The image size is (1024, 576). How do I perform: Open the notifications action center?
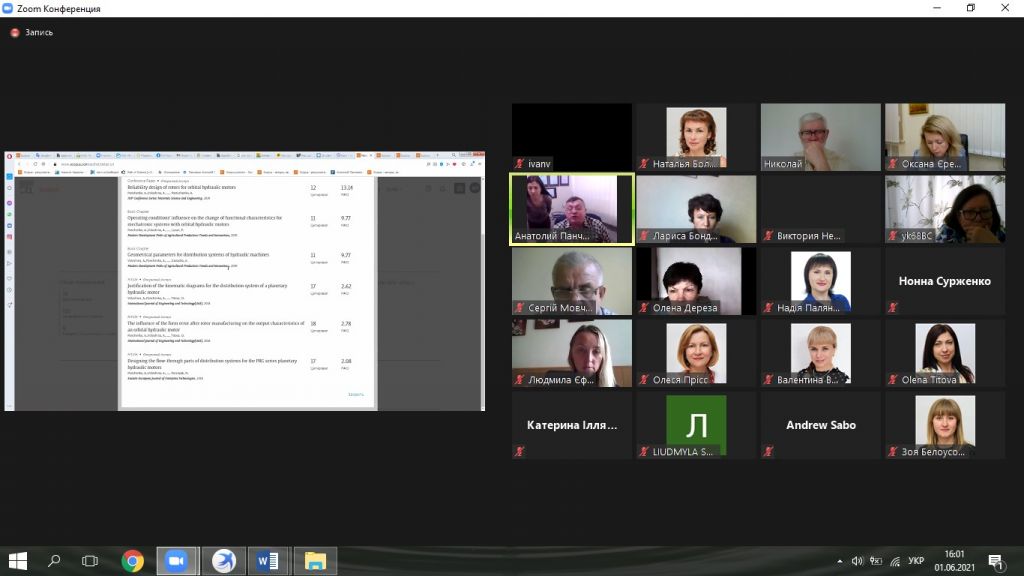(996, 561)
